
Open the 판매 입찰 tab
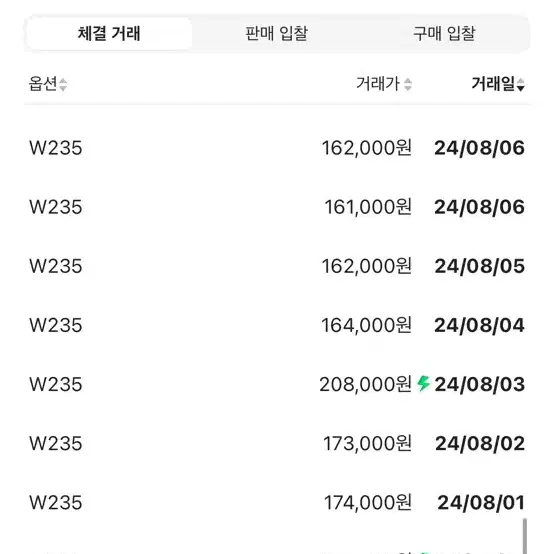click(277, 34)
